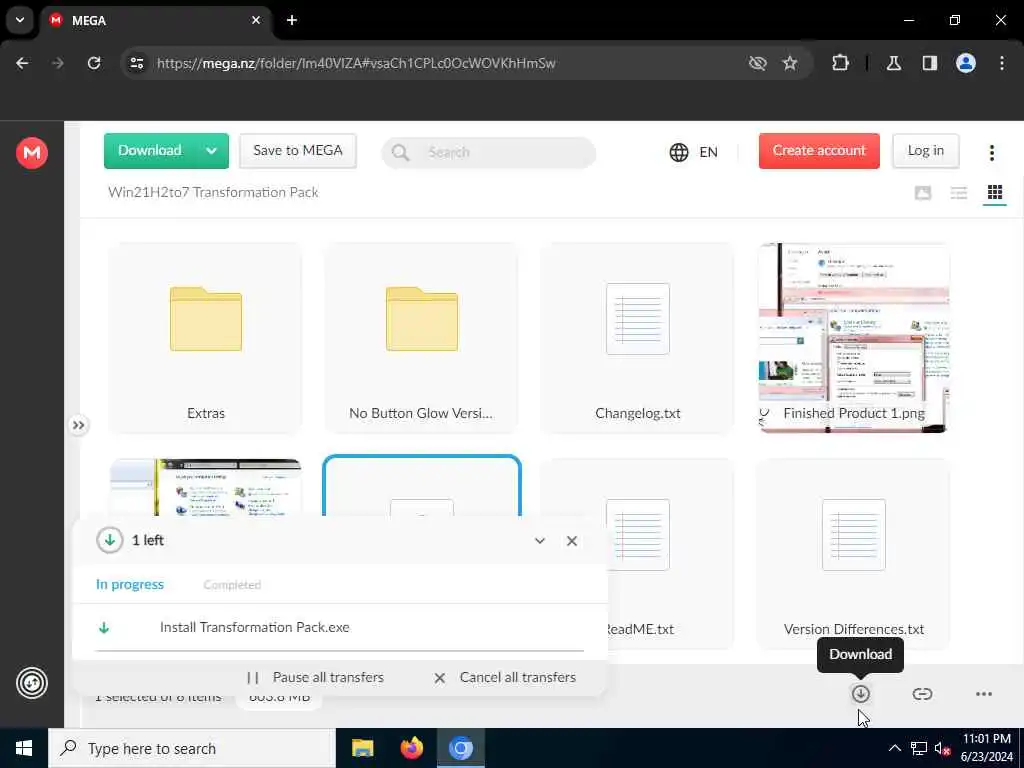Viewport: 1024px width, 768px height.
Task: Select the Changelog.txt file
Action: (637, 338)
